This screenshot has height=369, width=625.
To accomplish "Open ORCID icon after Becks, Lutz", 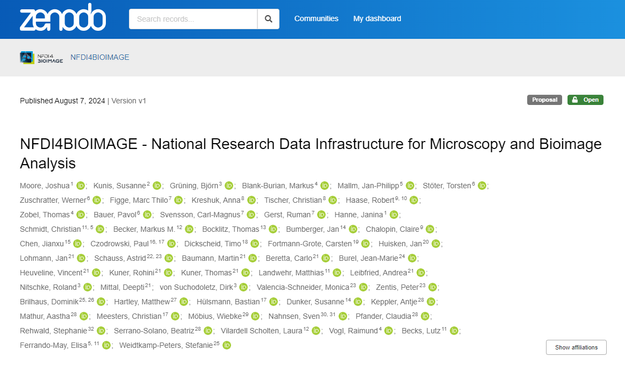I will coord(454,331).
